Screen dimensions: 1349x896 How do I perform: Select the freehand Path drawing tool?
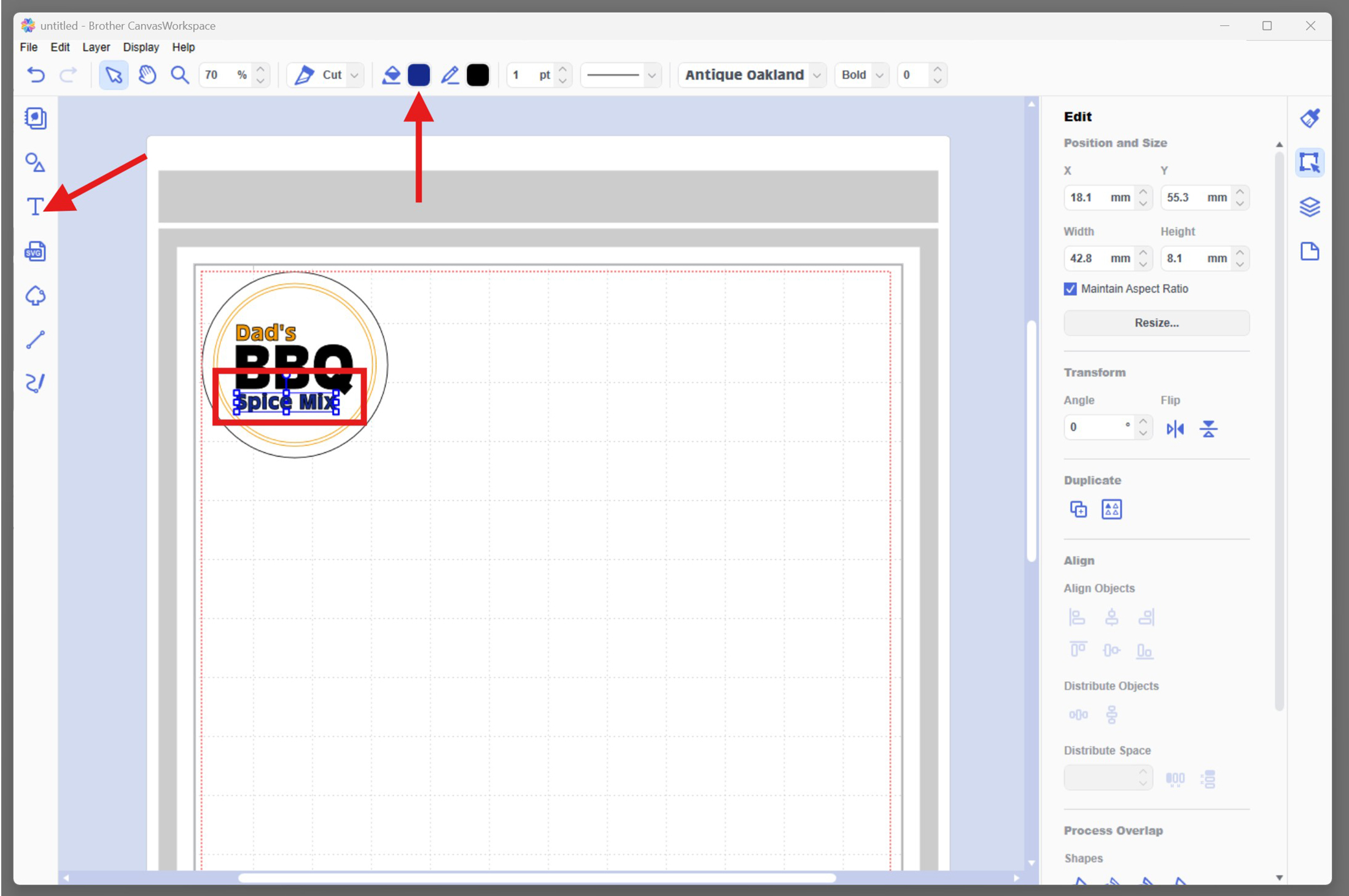pyautogui.click(x=36, y=383)
